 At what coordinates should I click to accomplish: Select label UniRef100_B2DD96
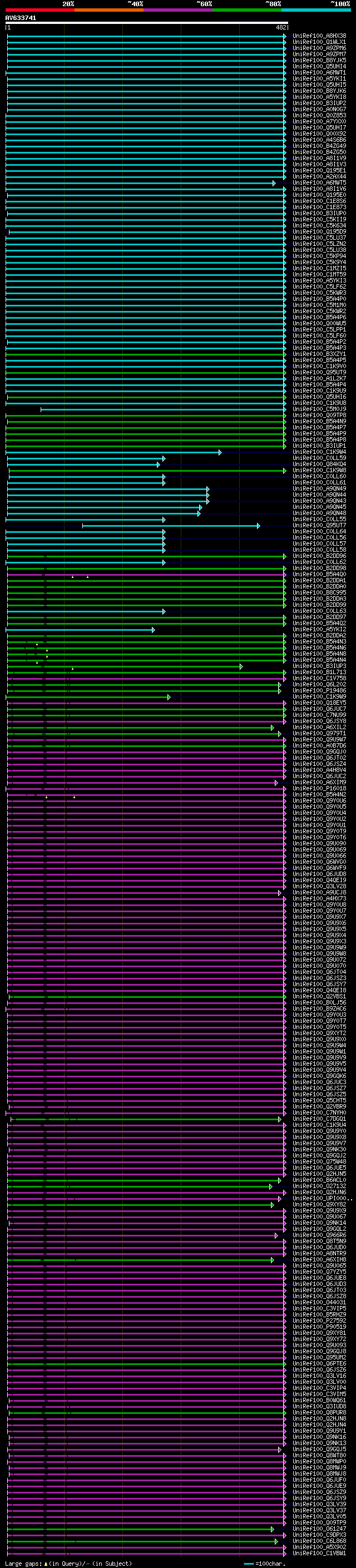[x=319, y=556]
